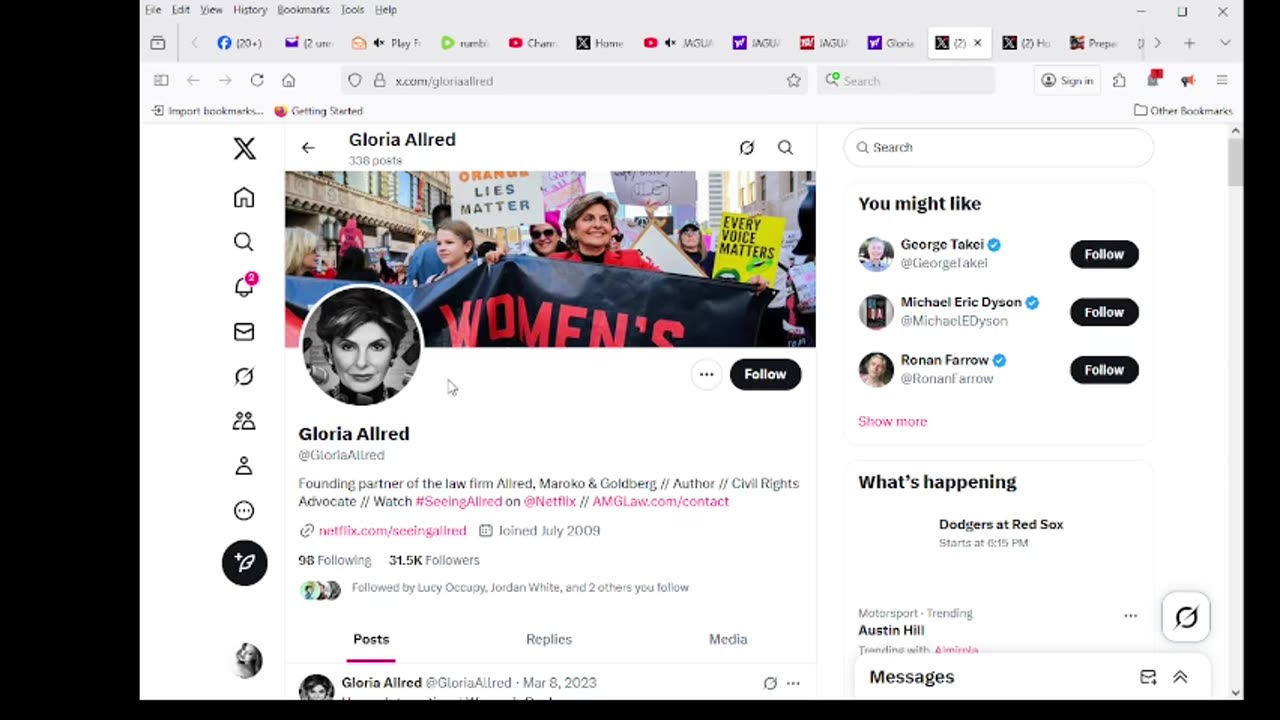1280x720 pixels.
Task: Open #SeeingAllred hashtag link
Action: [x=458, y=501]
